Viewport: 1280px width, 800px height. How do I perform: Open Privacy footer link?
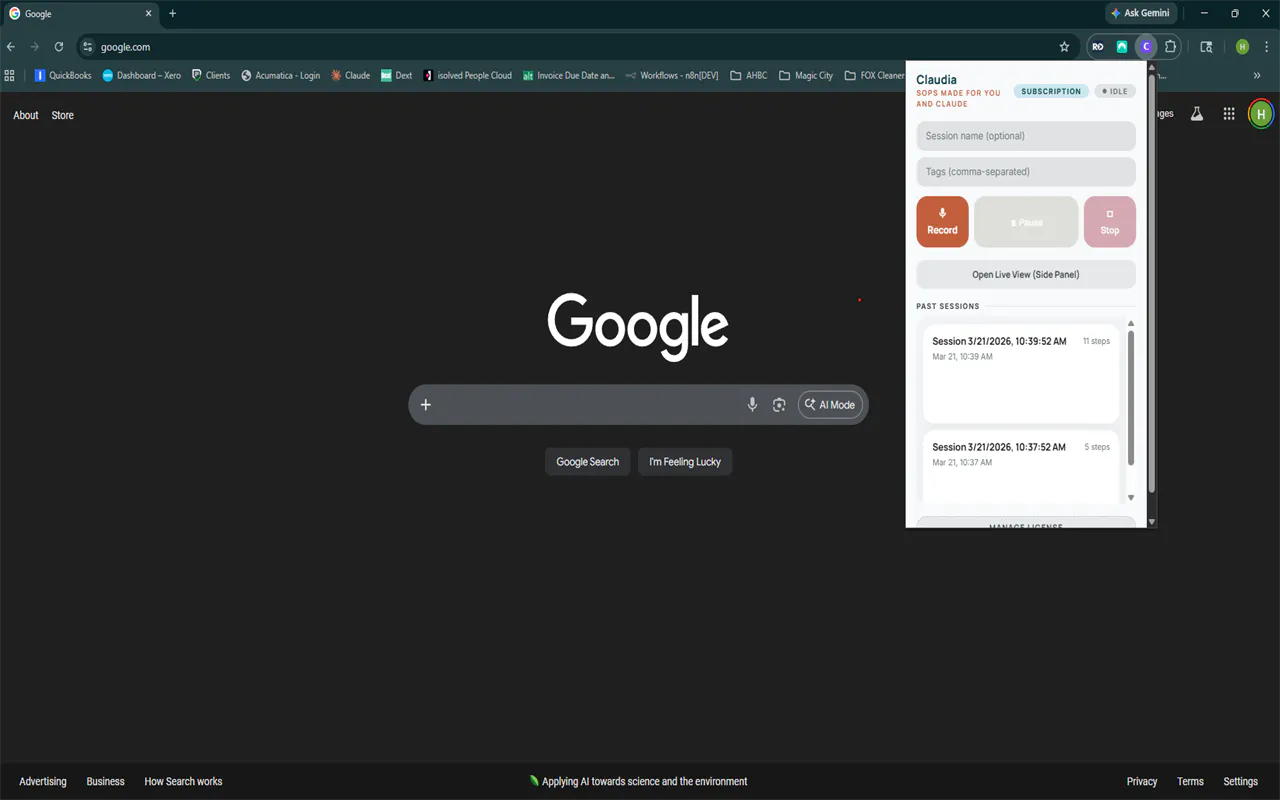[1142, 781]
